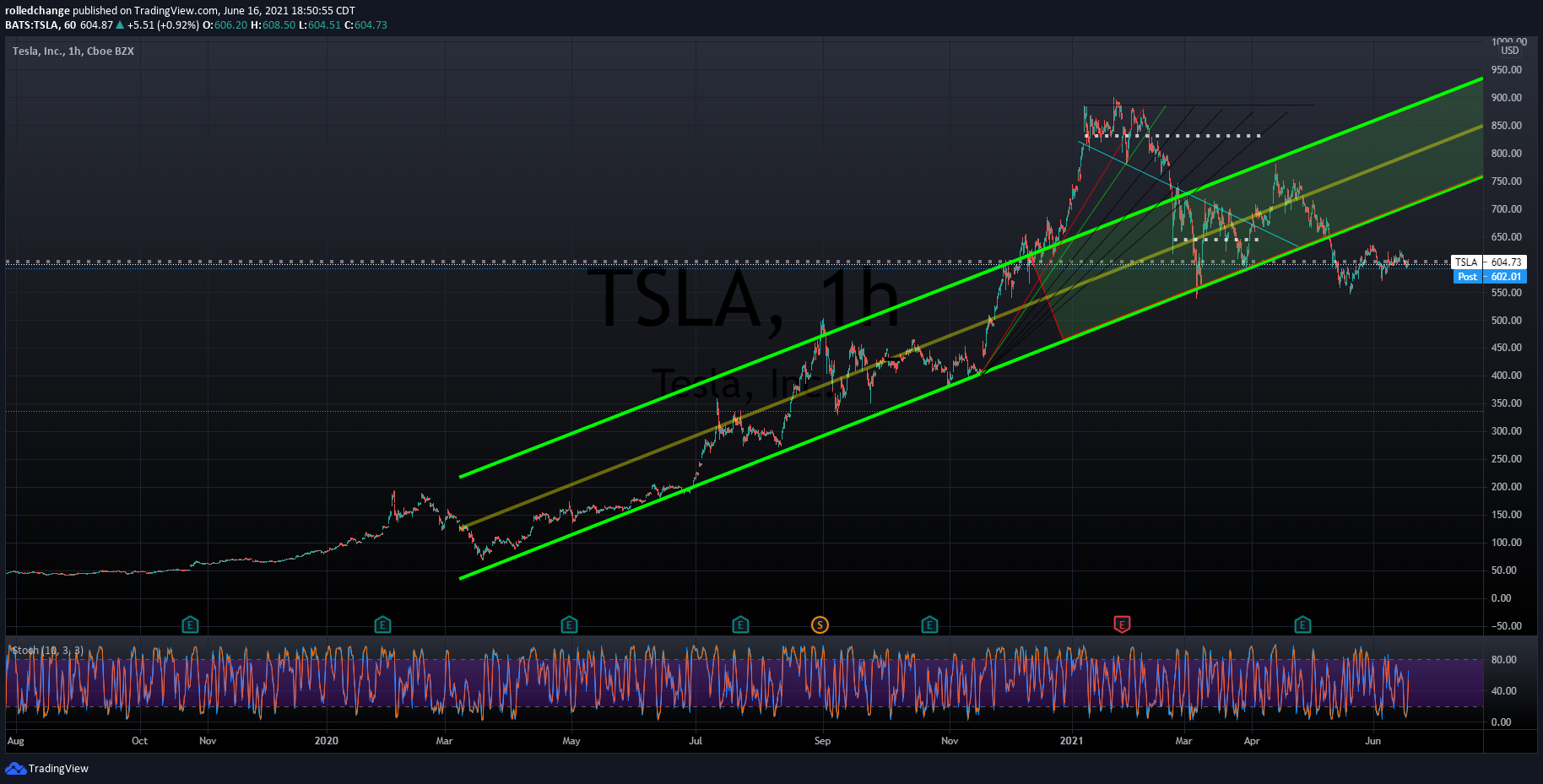1543x784 pixels.
Task: Click the earnings E marker between Oct and Nov 2019
Action: click(x=190, y=624)
